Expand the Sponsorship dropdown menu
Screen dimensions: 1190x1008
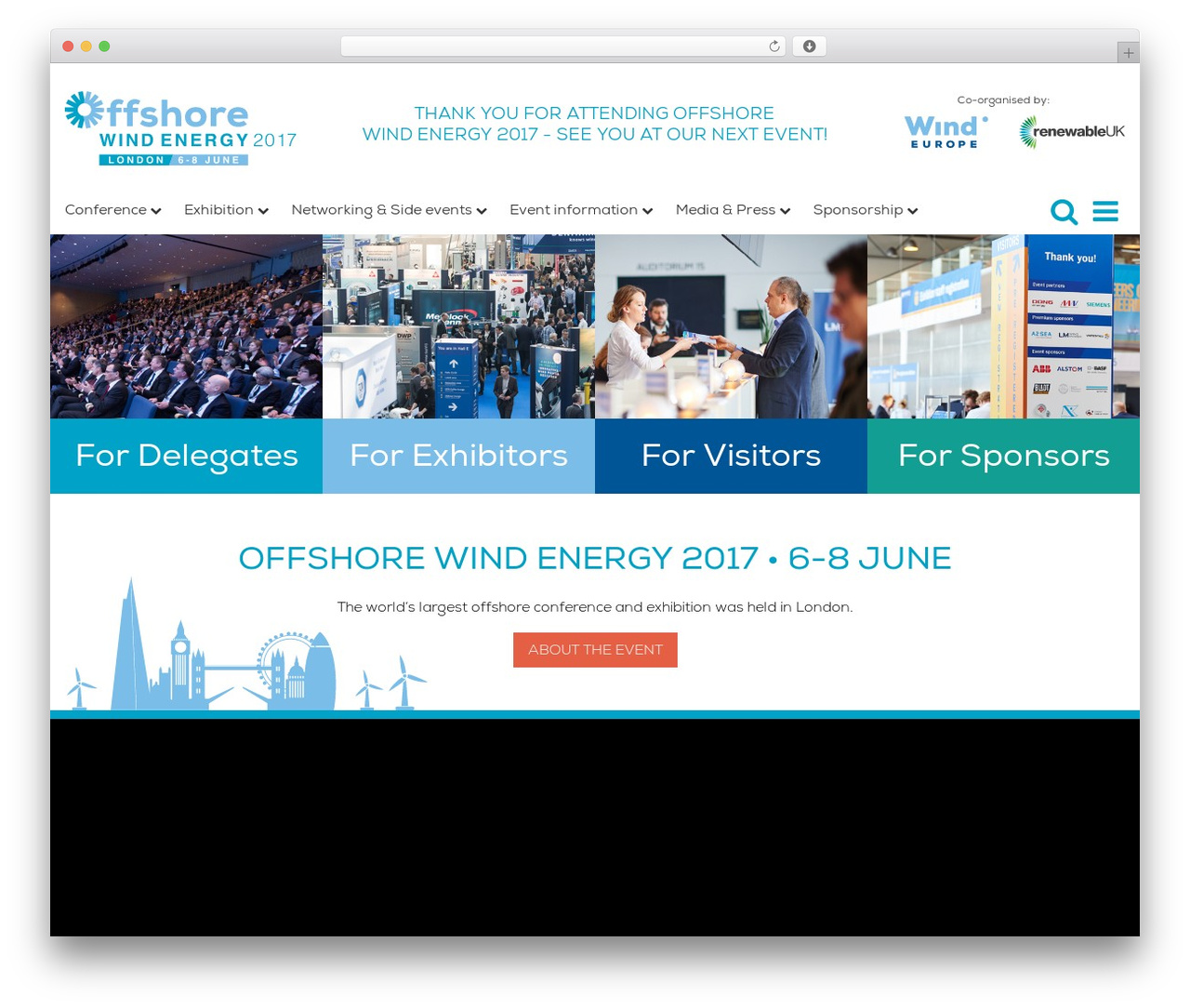(866, 210)
